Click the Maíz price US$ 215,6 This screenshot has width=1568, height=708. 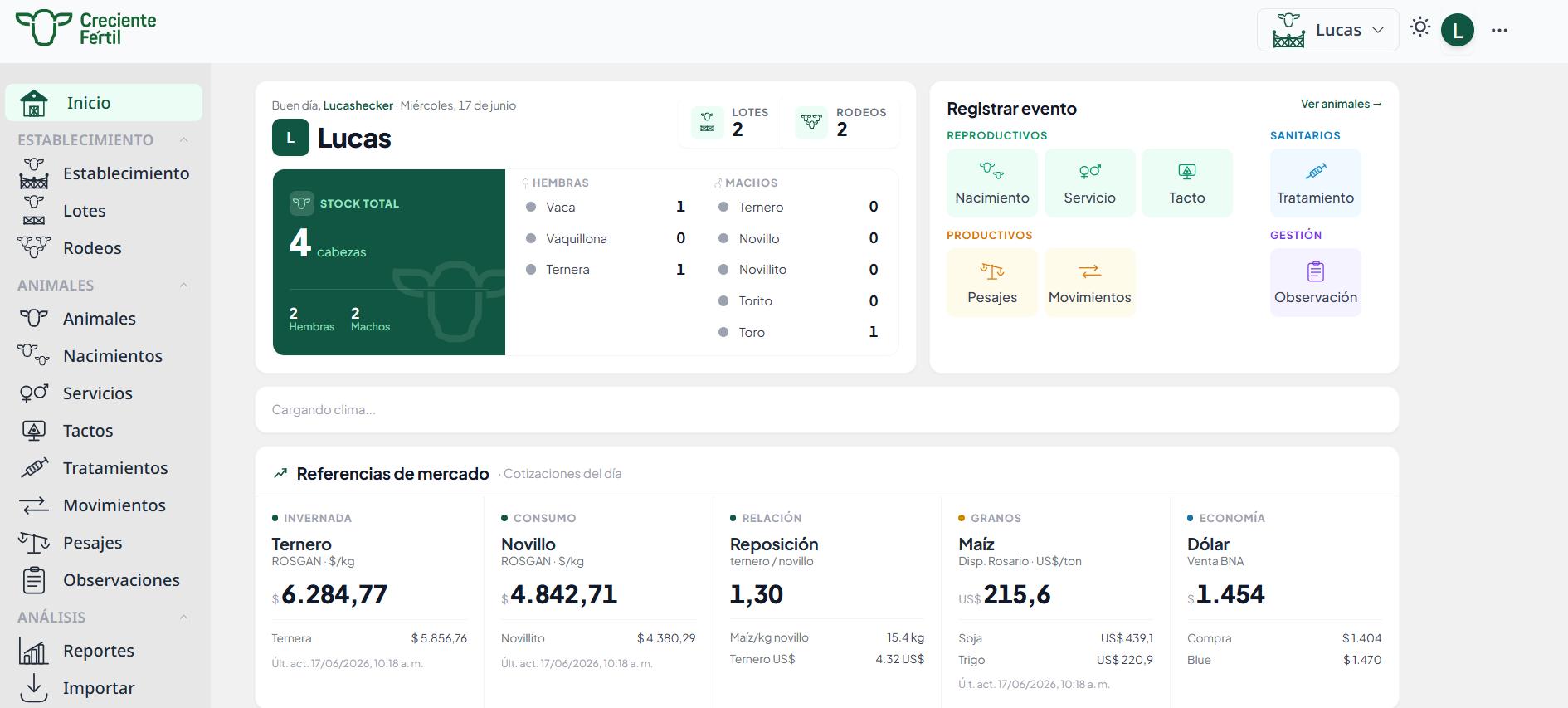click(1005, 594)
